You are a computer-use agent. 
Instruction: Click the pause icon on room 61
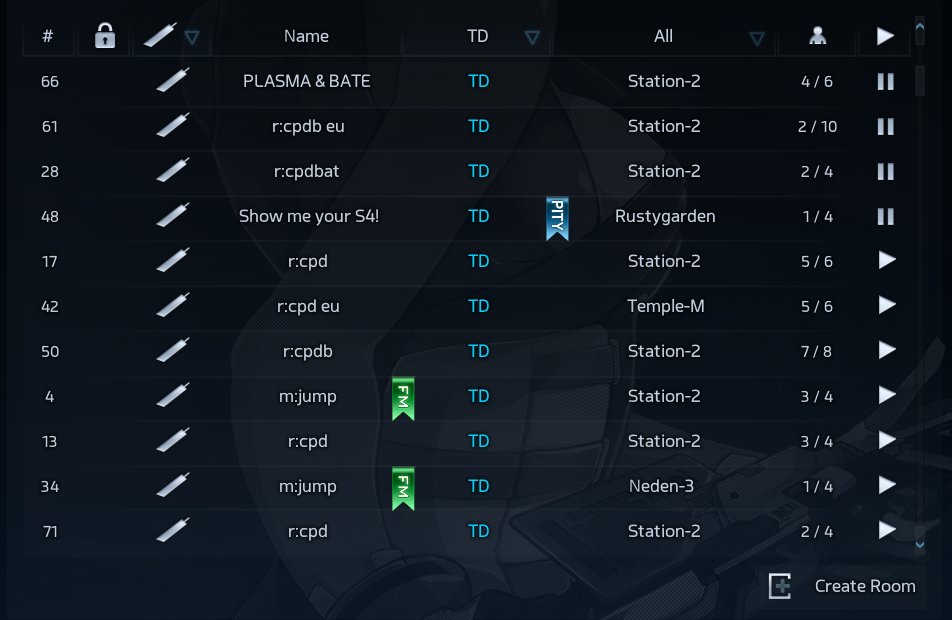[x=885, y=127]
